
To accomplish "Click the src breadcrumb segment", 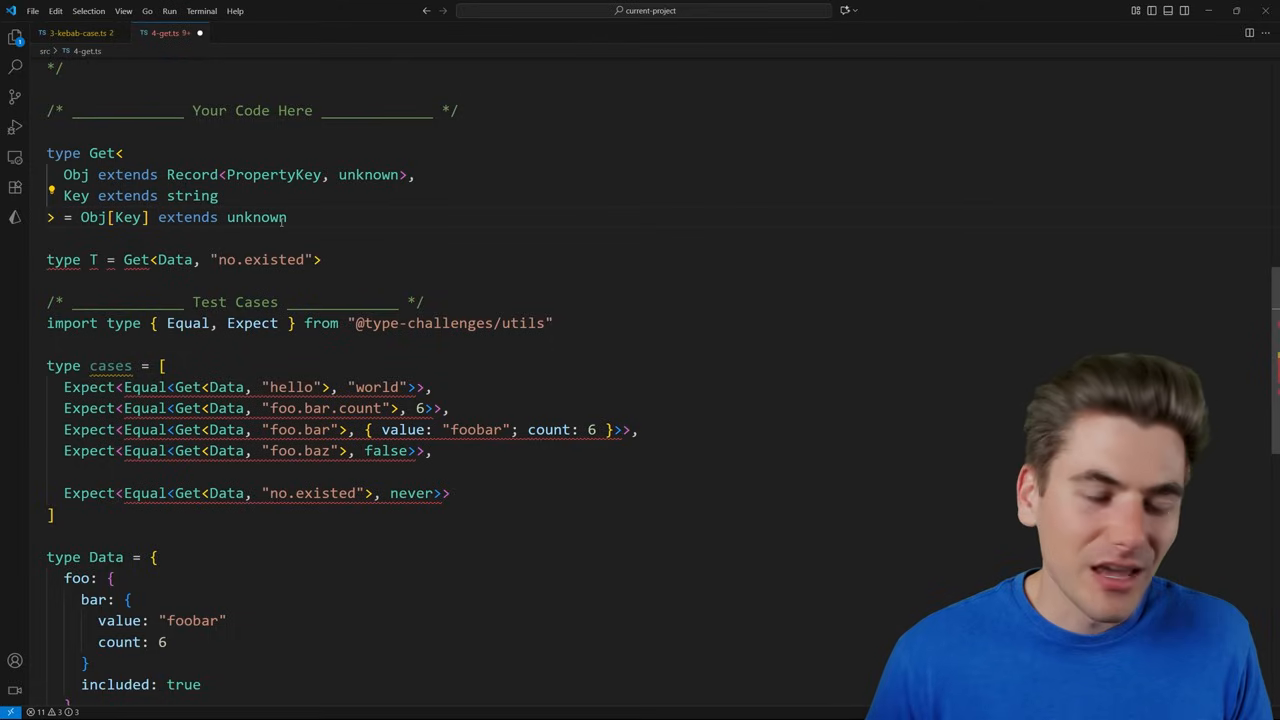I will [x=45, y=51].
